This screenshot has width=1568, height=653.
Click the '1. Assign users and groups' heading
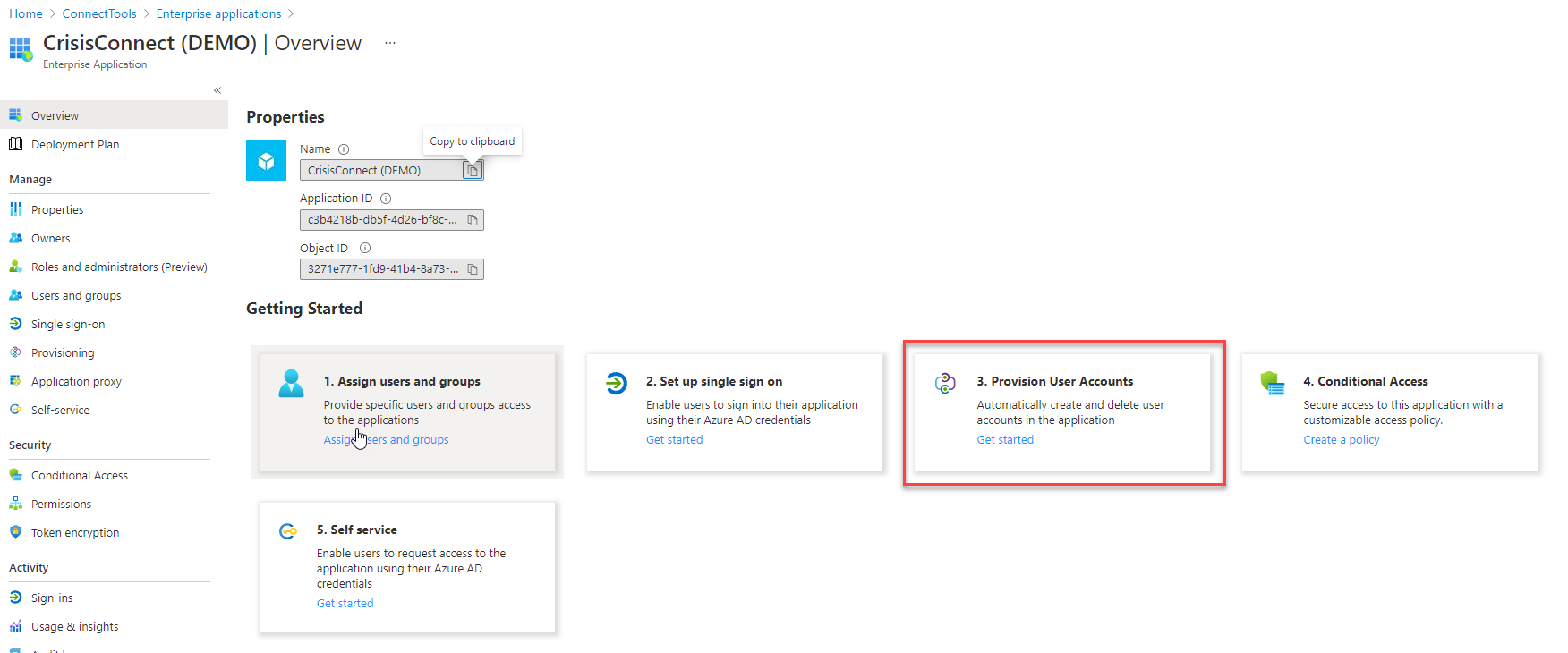(402, 381)
